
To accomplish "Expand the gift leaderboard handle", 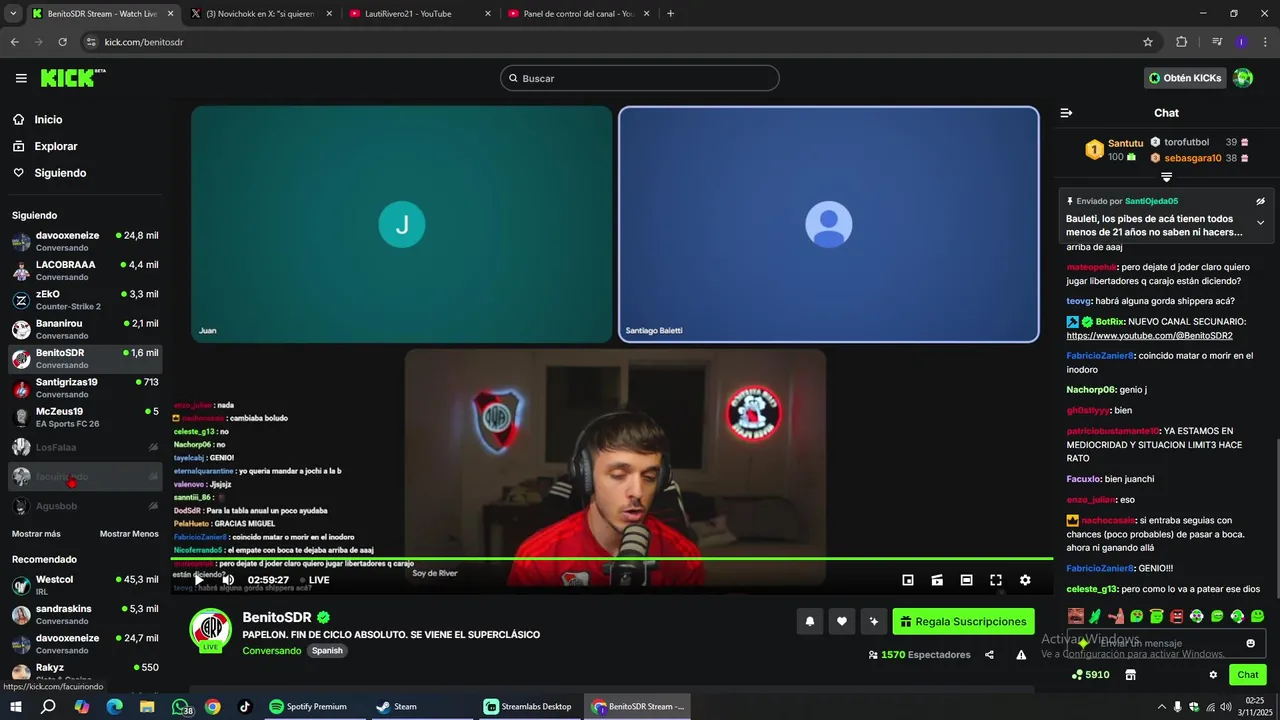I will [x=1166, y=177].
